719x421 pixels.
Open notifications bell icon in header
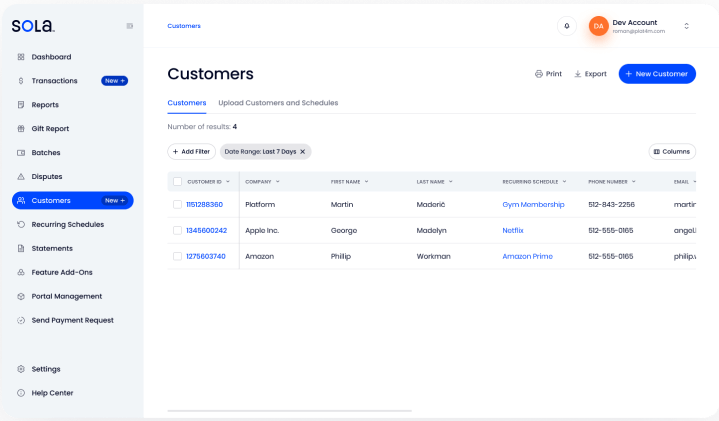coord(567,26)
